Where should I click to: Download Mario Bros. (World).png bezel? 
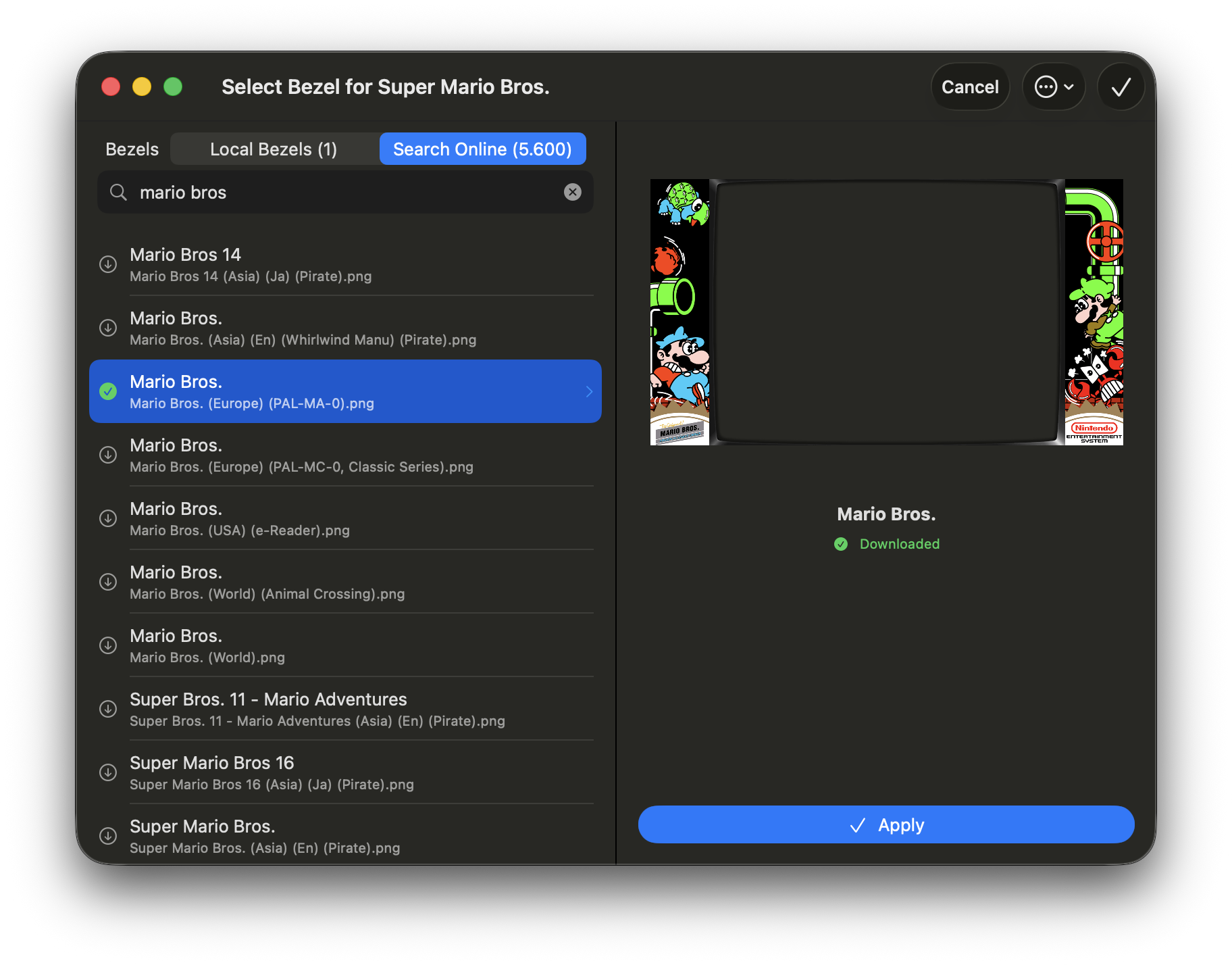click(x=108, y=645)
